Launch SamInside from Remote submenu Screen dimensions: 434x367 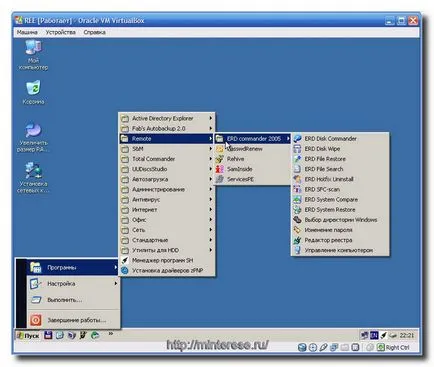click(253, 169)
